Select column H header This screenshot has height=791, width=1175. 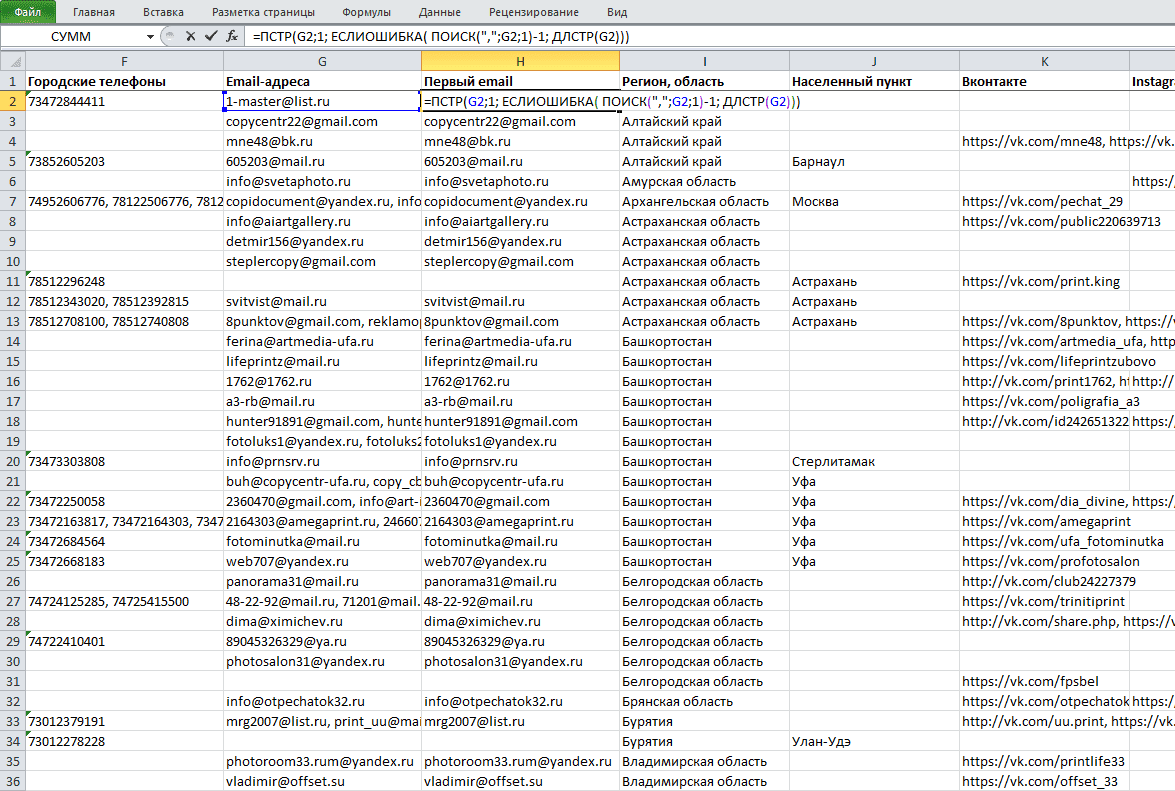(520, 61)
